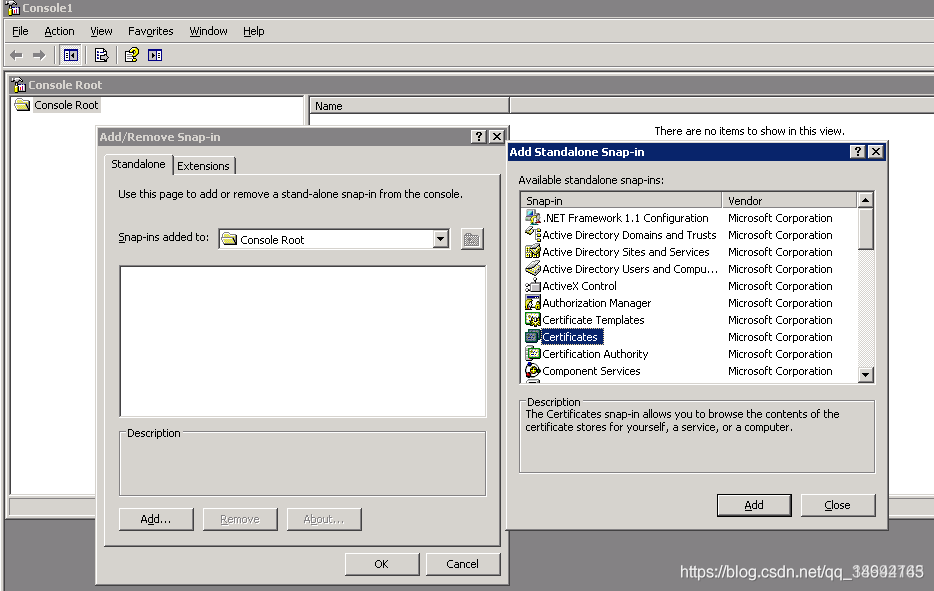Image resolution: width=934 pixels, height=591 pixels.
Task: Select the ActiveX Control row text
Action: click(x=579, y=286)
